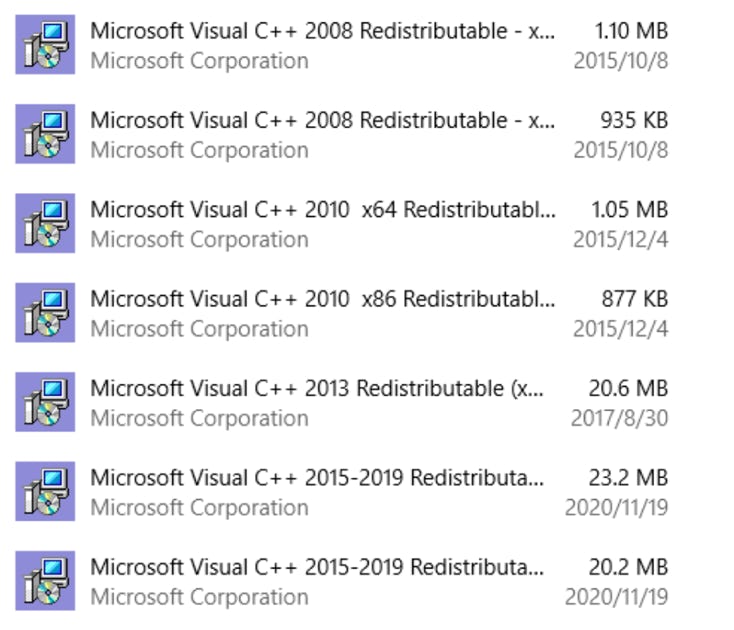Click the 20.6 MB size label

pyautogui.click(x=628, y=388)
